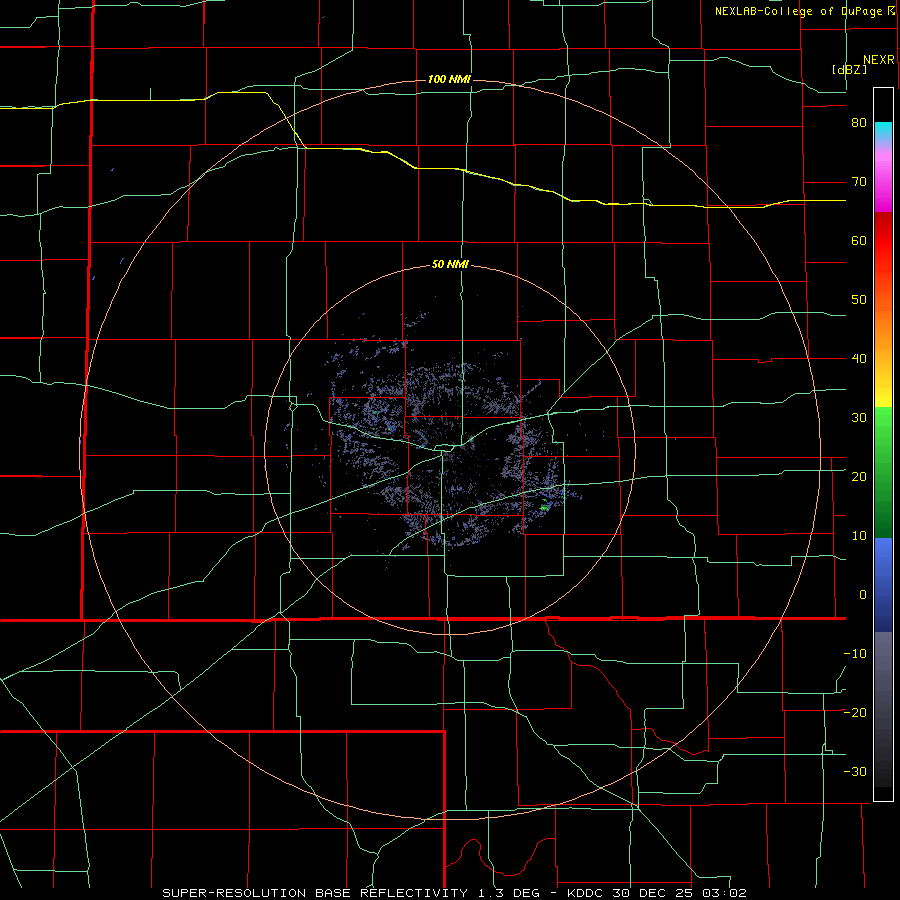900x900 pixels.
Task: Click the Super-Resolution Base Reflectivity caption
Action: point(455,893)
